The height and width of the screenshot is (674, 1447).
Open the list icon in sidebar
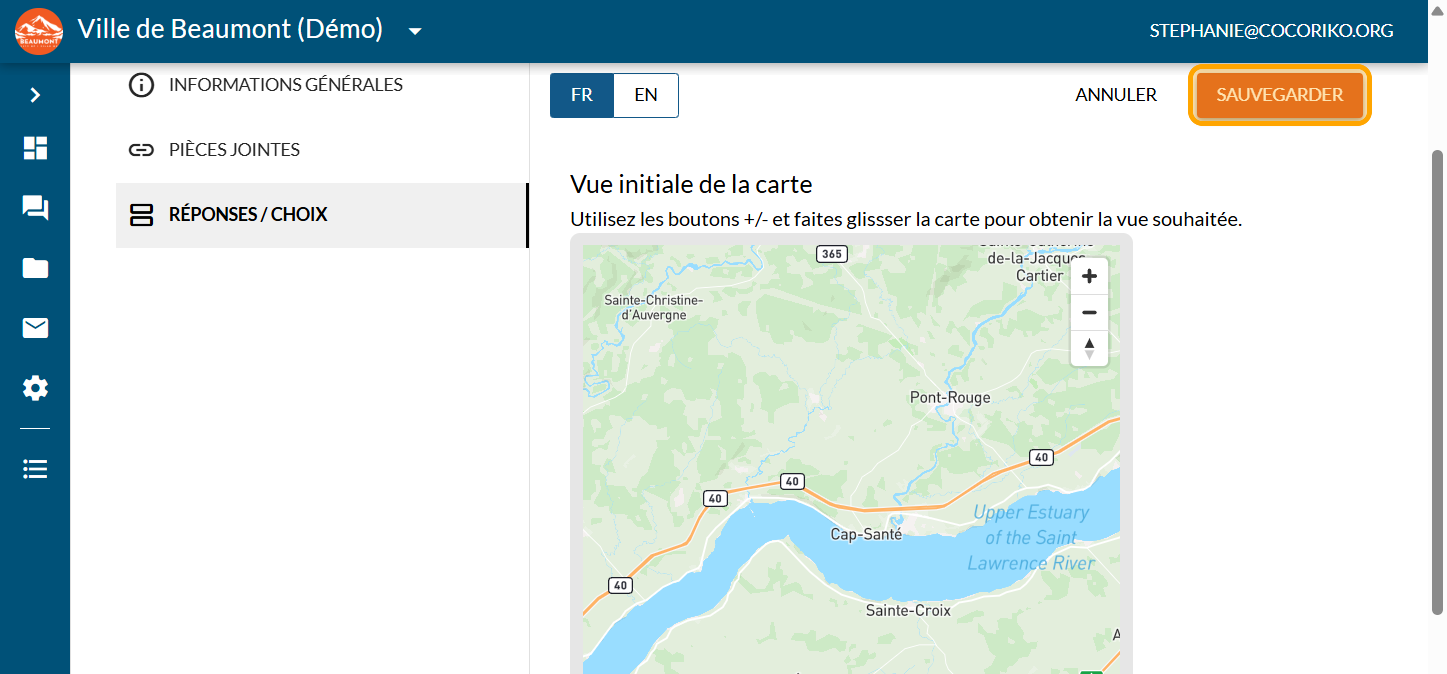tap(35, 469)
